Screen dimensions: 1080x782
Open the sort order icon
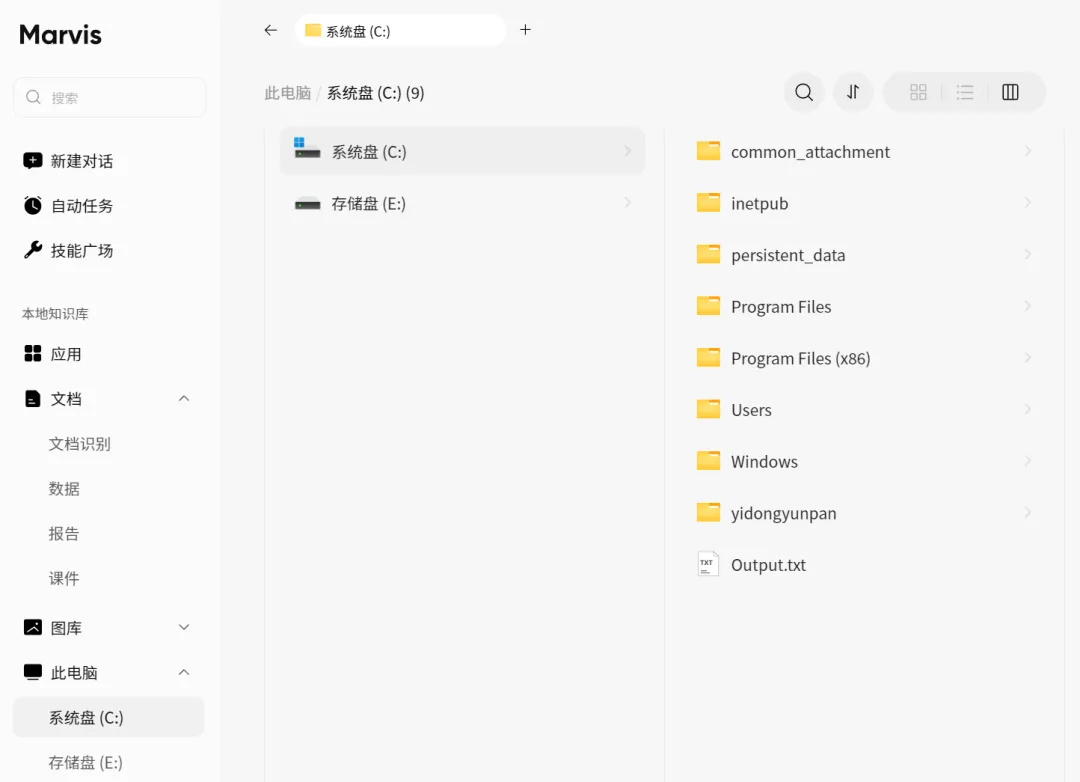[x=853, y=92]
